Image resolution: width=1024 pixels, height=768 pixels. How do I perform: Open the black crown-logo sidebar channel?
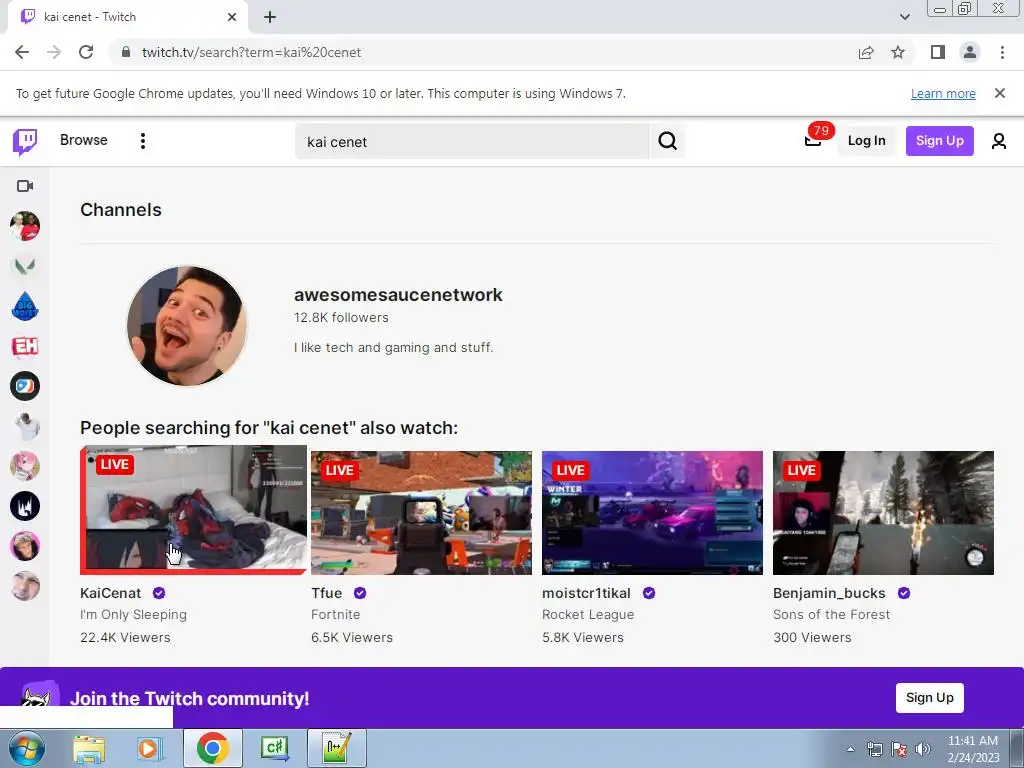[25, 506]
